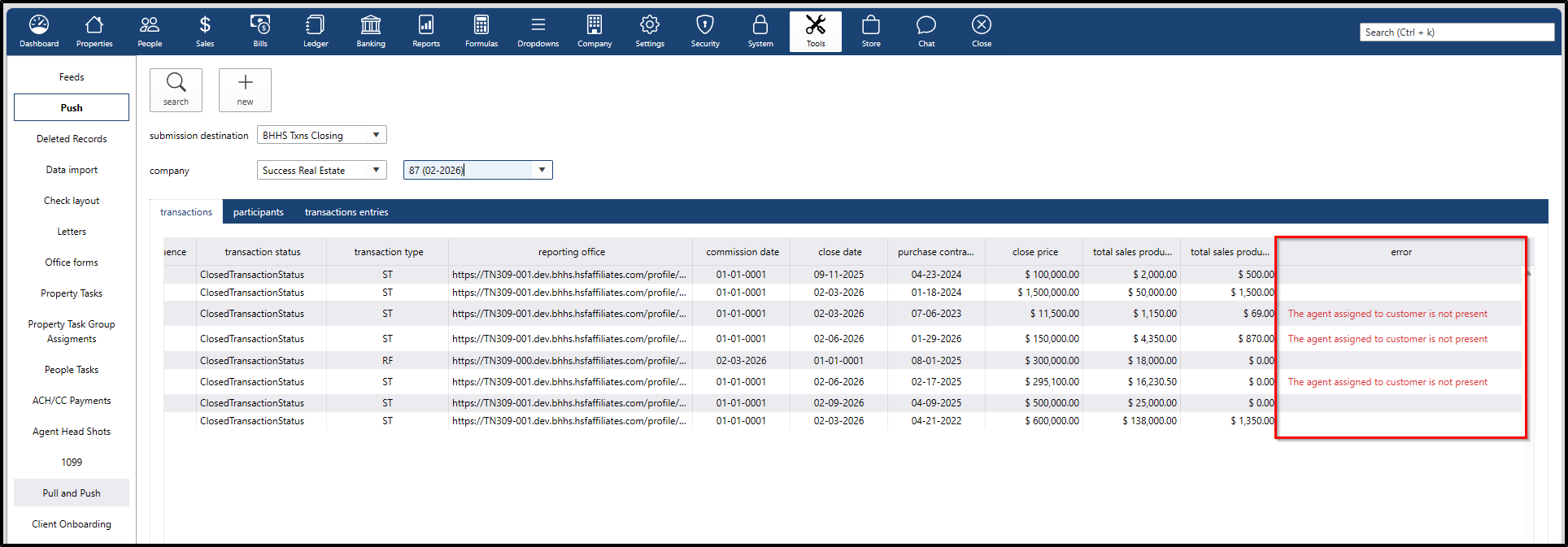
Task: Click the Search (Ctrl + k) field
Action: [x=1456, y=33]
